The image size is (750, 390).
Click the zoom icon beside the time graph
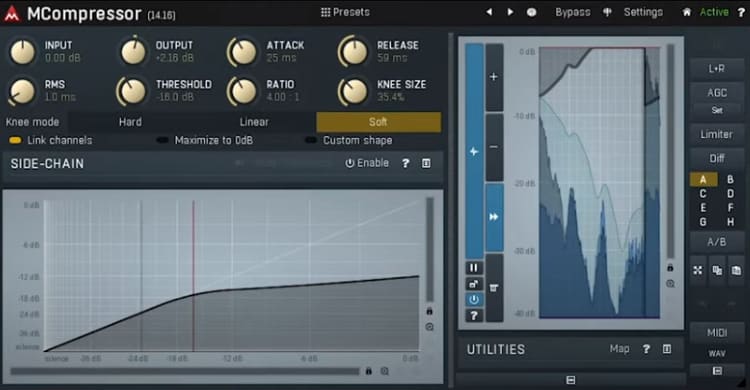click(670, 284)
